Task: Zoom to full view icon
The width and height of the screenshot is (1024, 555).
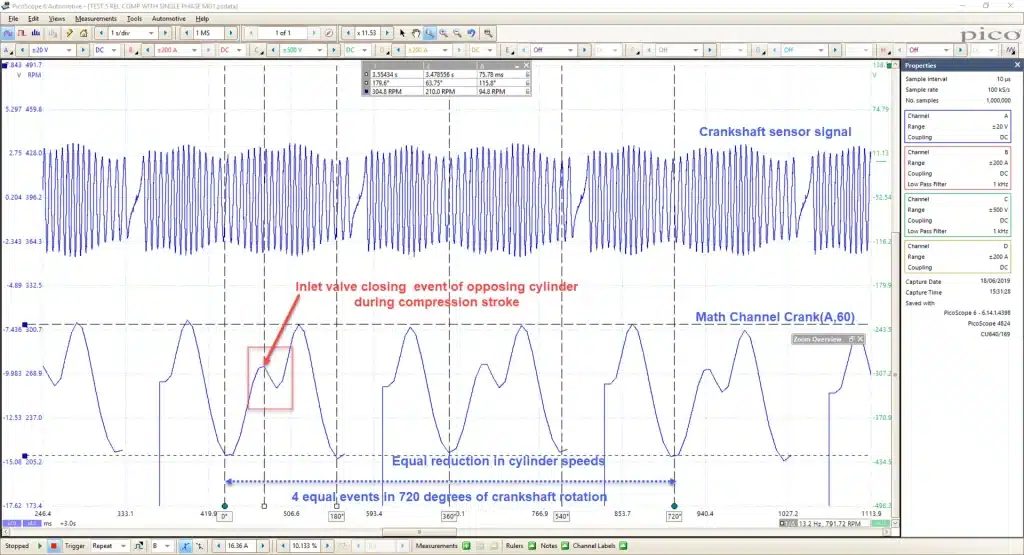Action: click(x=488, y=33)
